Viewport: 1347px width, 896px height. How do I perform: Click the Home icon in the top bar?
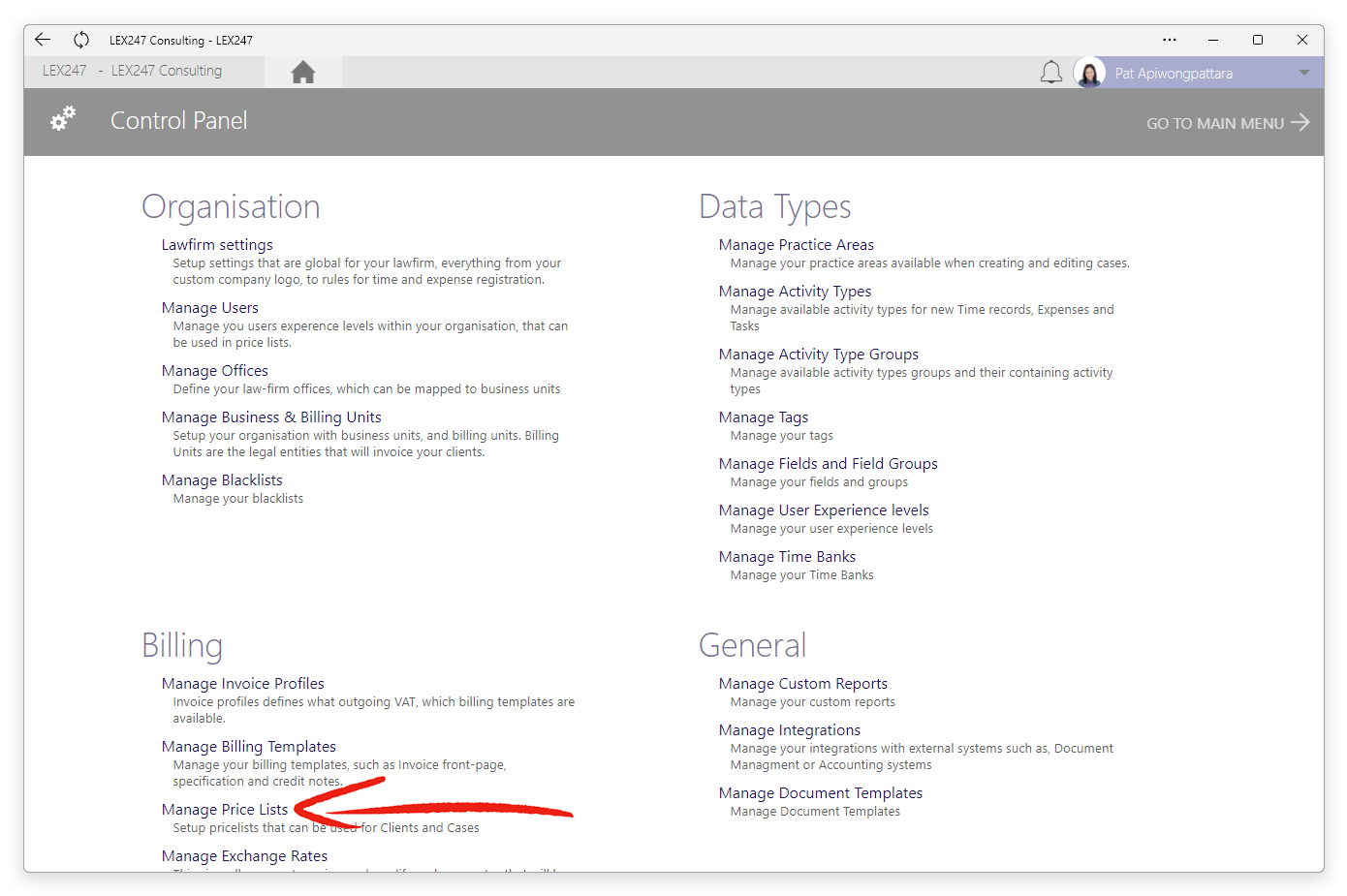point(303,73)
